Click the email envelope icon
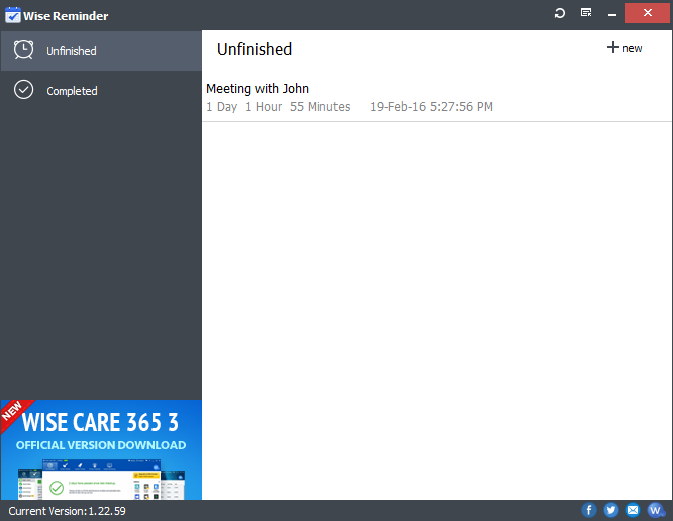The image size is (673, 521). click(x=633, y=510)
